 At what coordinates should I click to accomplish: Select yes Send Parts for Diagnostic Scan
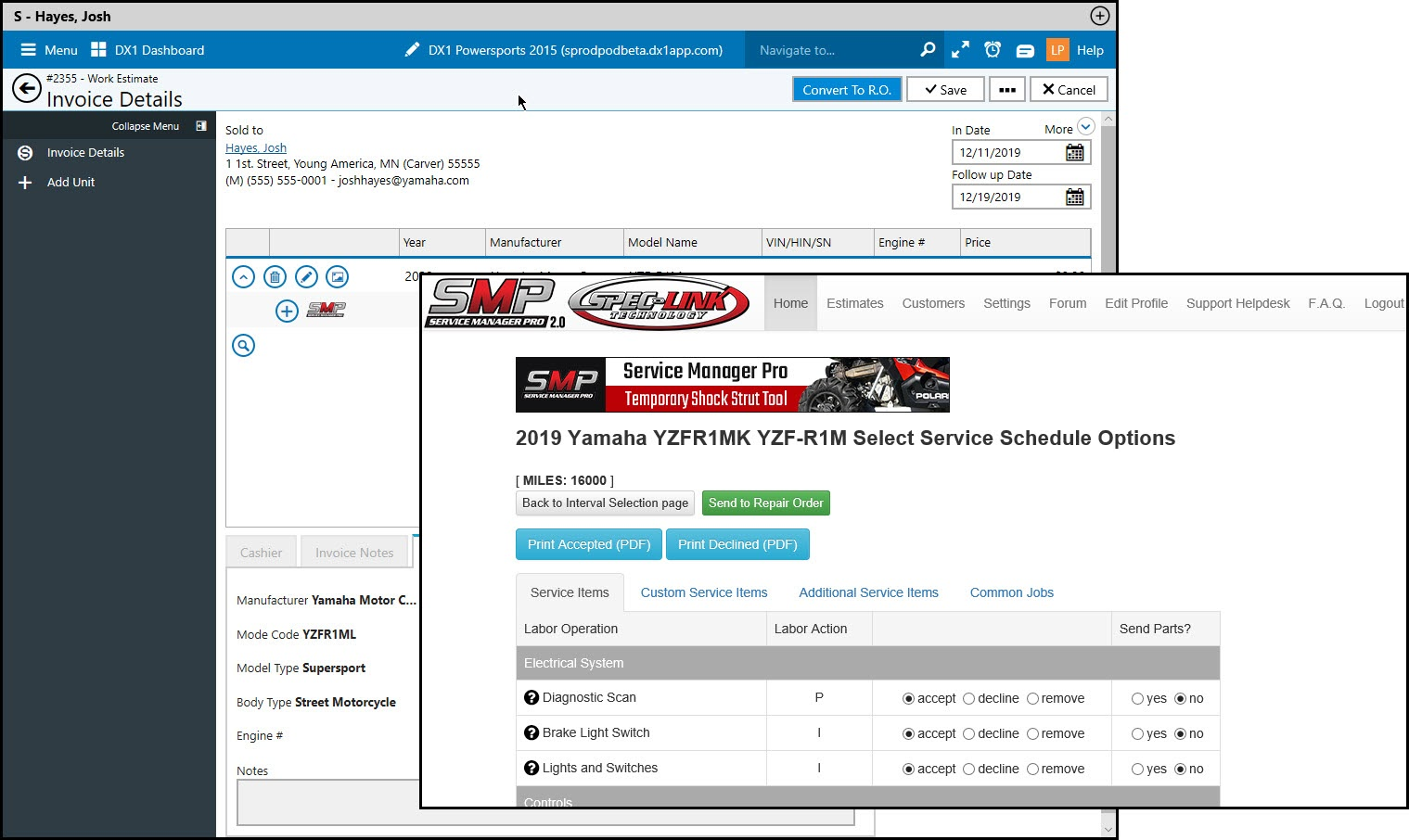[x=1137, y=699]
